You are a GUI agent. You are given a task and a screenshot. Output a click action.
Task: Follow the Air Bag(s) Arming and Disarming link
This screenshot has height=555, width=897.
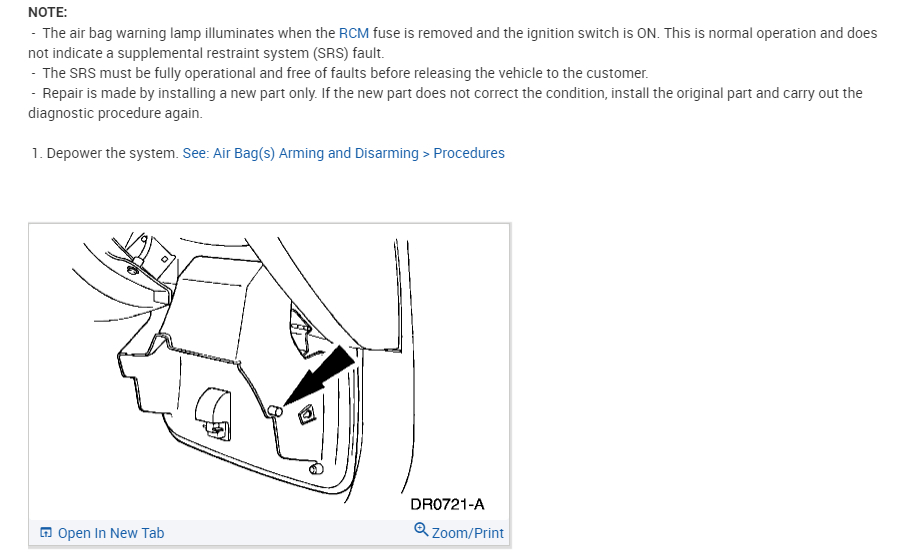[300, 153]
